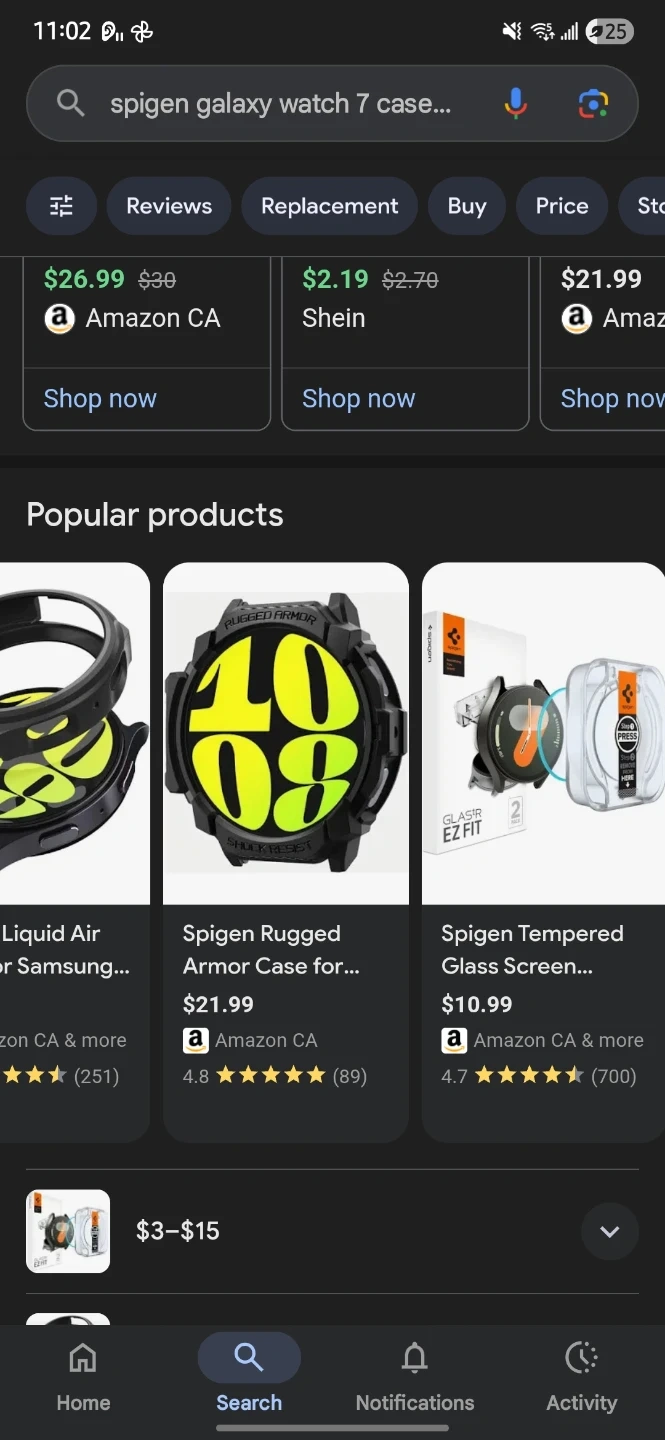Select the Replacement filter chip
Screen dimensions: 665x1440
tap(329, 206)
